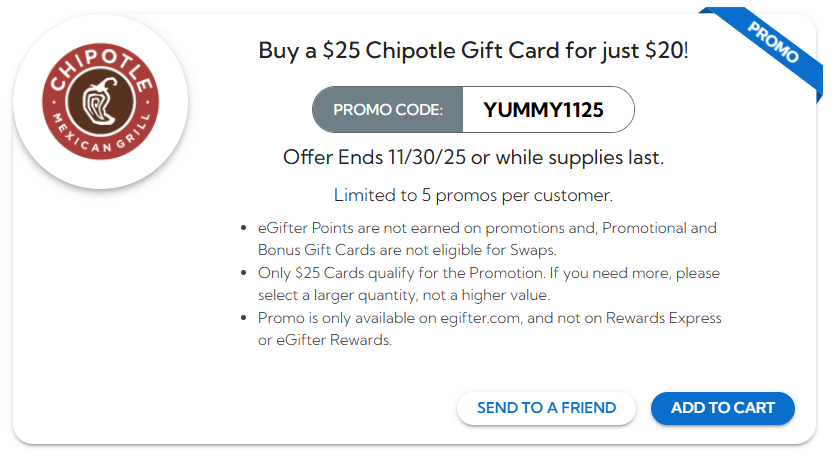Click the Promo is only available bullet

pyautogui.click(x=489, y=329)
